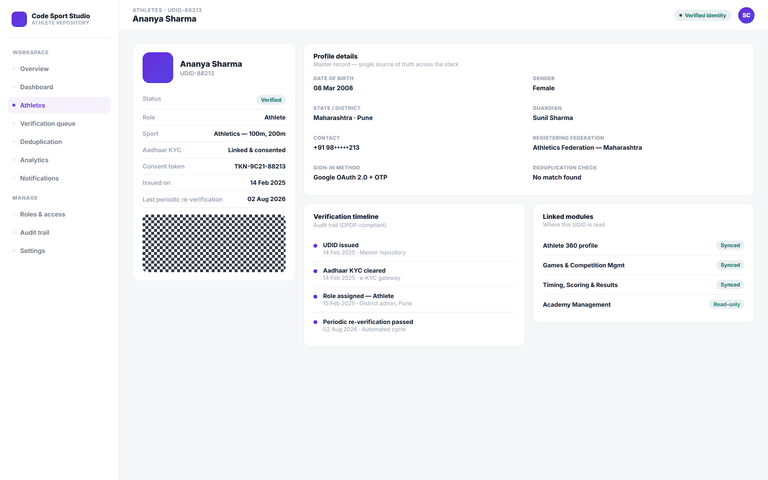This screenshot has width=768, height=480.
Task: Open the Audit trail page
Action: click(59, 233)
